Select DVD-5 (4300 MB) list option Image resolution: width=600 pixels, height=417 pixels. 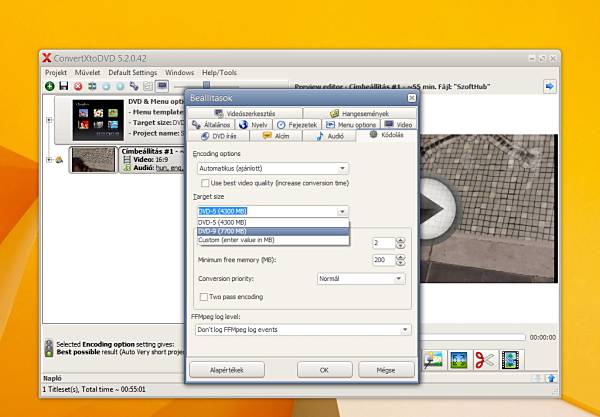[273, 222]
